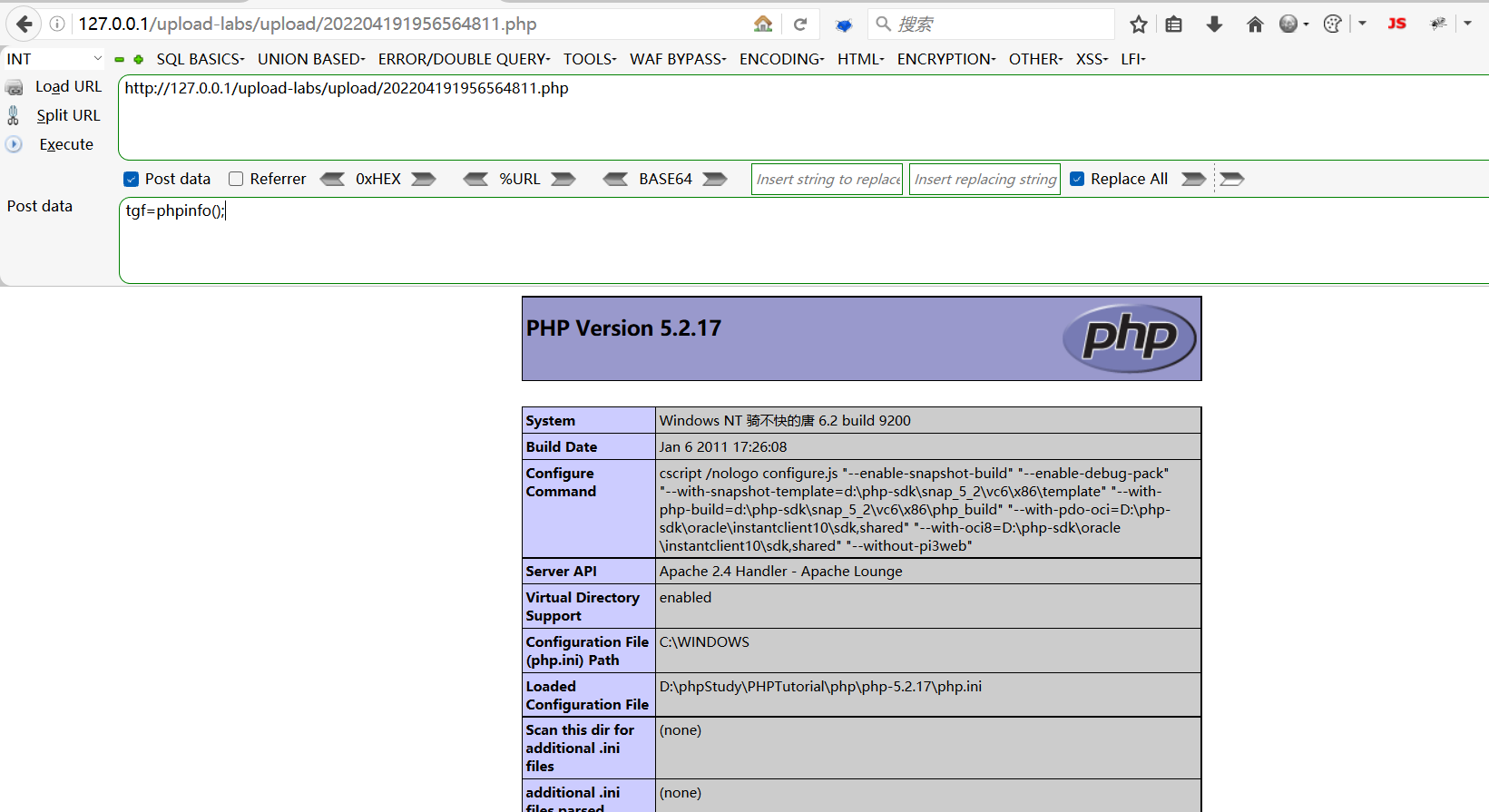Decode %URL with the left arrow
The width and height of the screenshot is (1489, 812).
point(475,179)
